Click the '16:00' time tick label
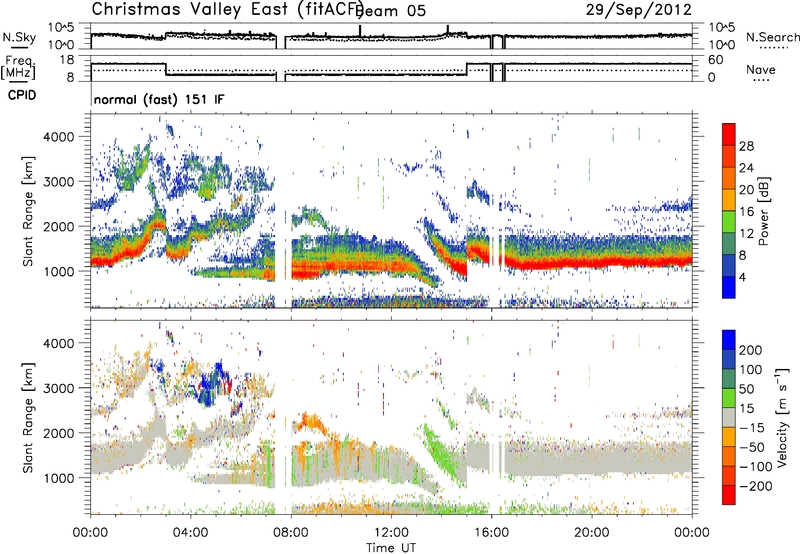 tap(491, 533)
